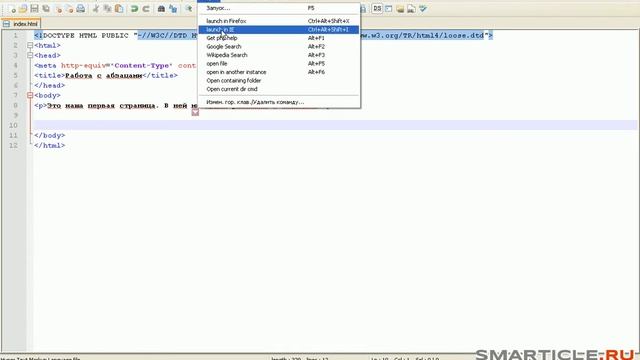
Task: Click the opening <html> tag on line 2
Action: (47, 45)
